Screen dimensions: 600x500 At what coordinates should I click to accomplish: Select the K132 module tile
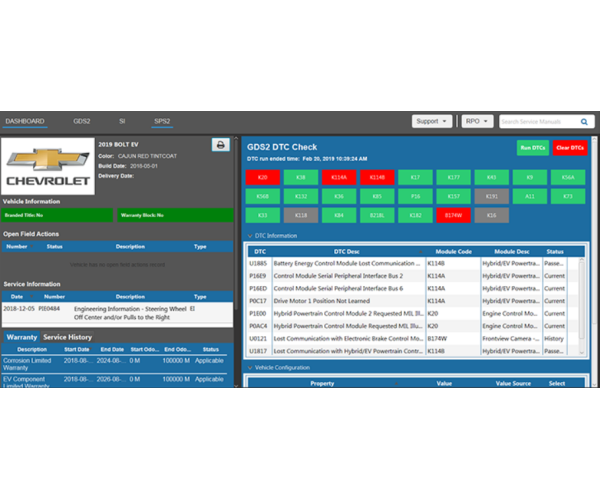click(x=301, y=196)
